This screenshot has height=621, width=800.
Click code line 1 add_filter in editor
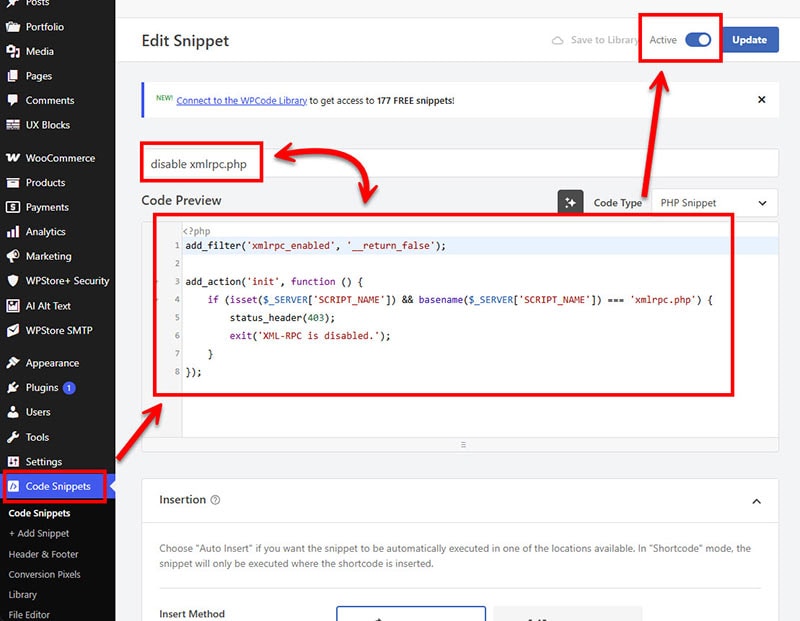(x=315, y=245)
